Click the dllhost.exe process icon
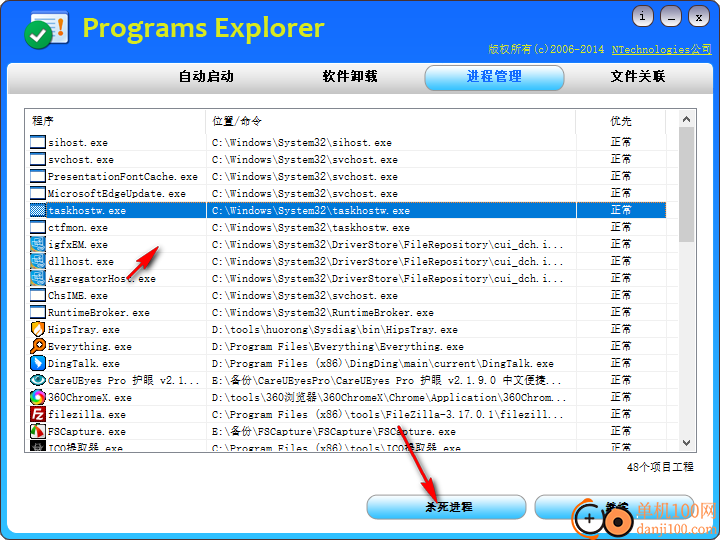720x540 pixels. click(x=38, y=261)
